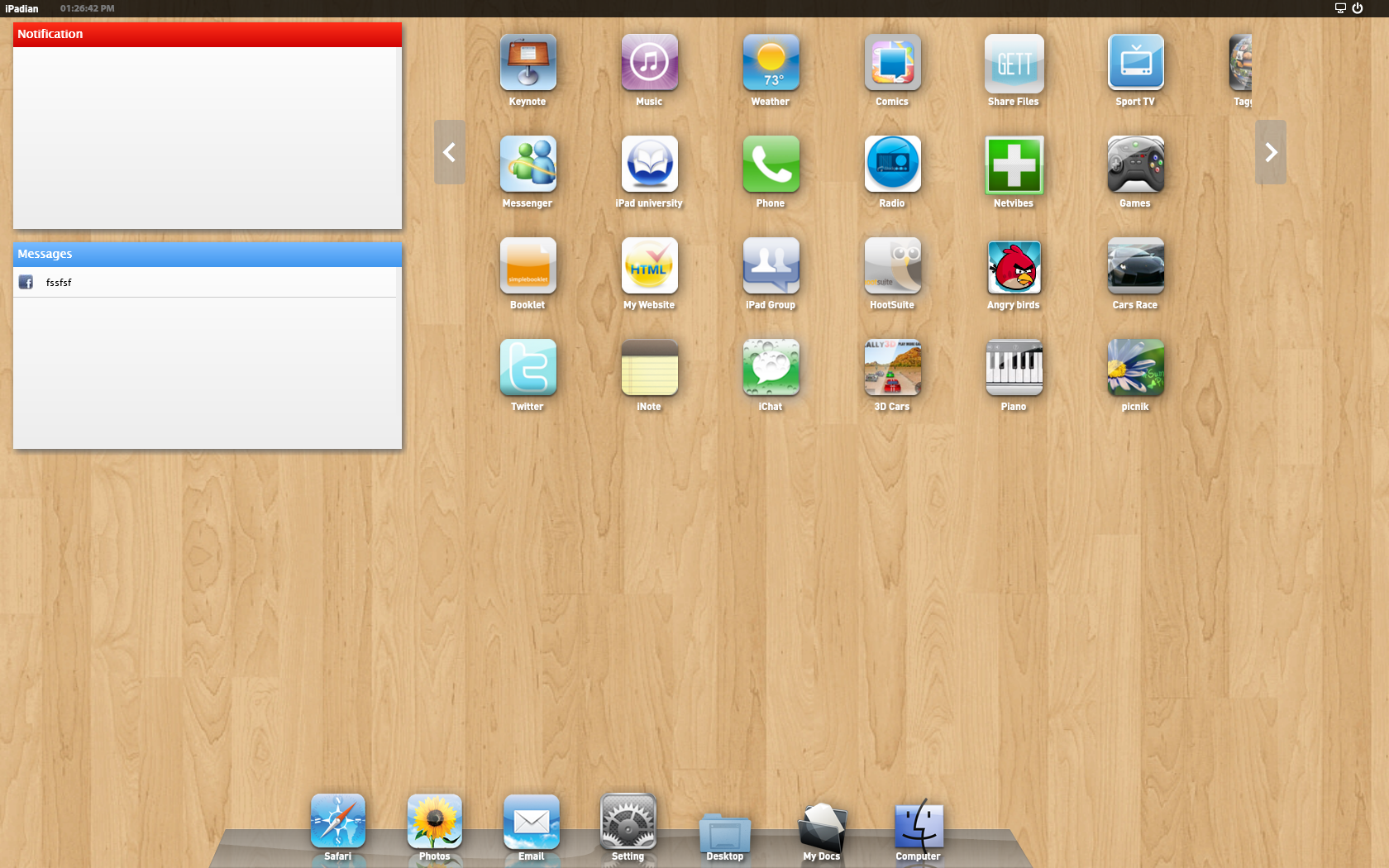This screenshot has width=1389, height=868.
Task: Open the Phone app
Action: (771, 165)
